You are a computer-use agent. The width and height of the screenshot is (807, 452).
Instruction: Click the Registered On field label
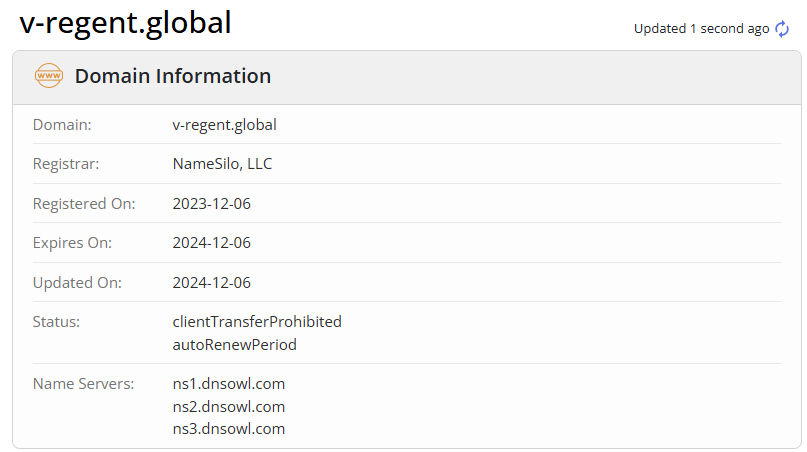(x=84, y=204)
